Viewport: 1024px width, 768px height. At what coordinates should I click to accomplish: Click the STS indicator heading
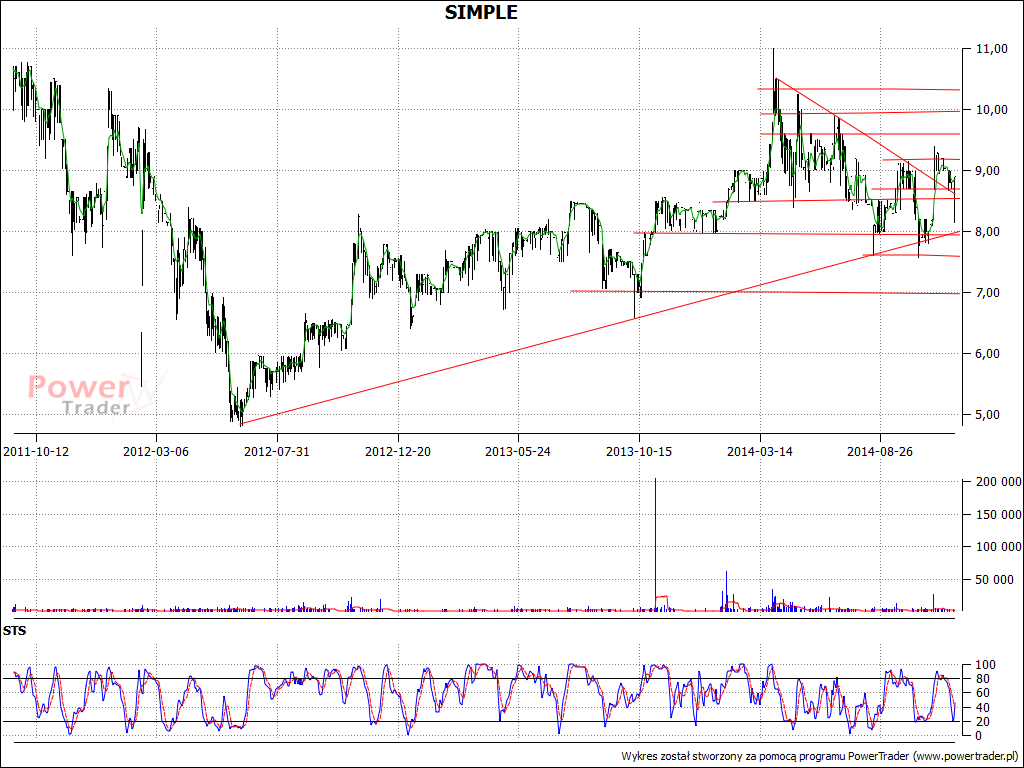click(14, 631)
